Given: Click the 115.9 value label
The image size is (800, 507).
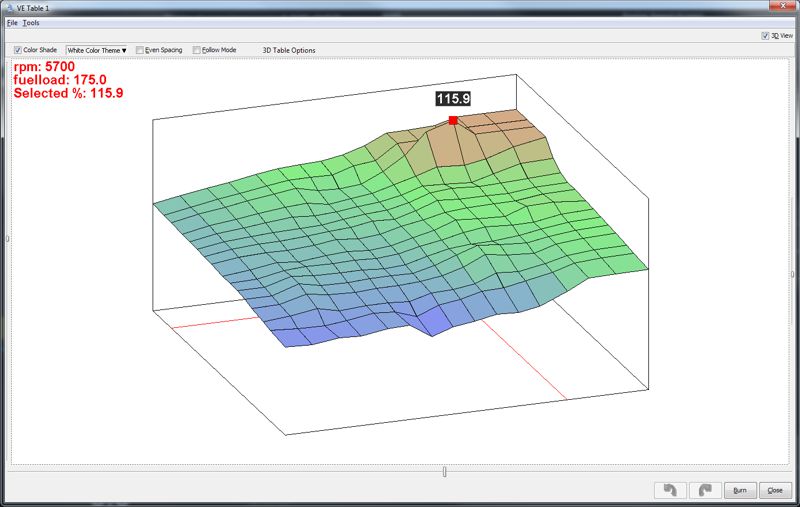Looking at the screenshot, I should coord(453,99).
